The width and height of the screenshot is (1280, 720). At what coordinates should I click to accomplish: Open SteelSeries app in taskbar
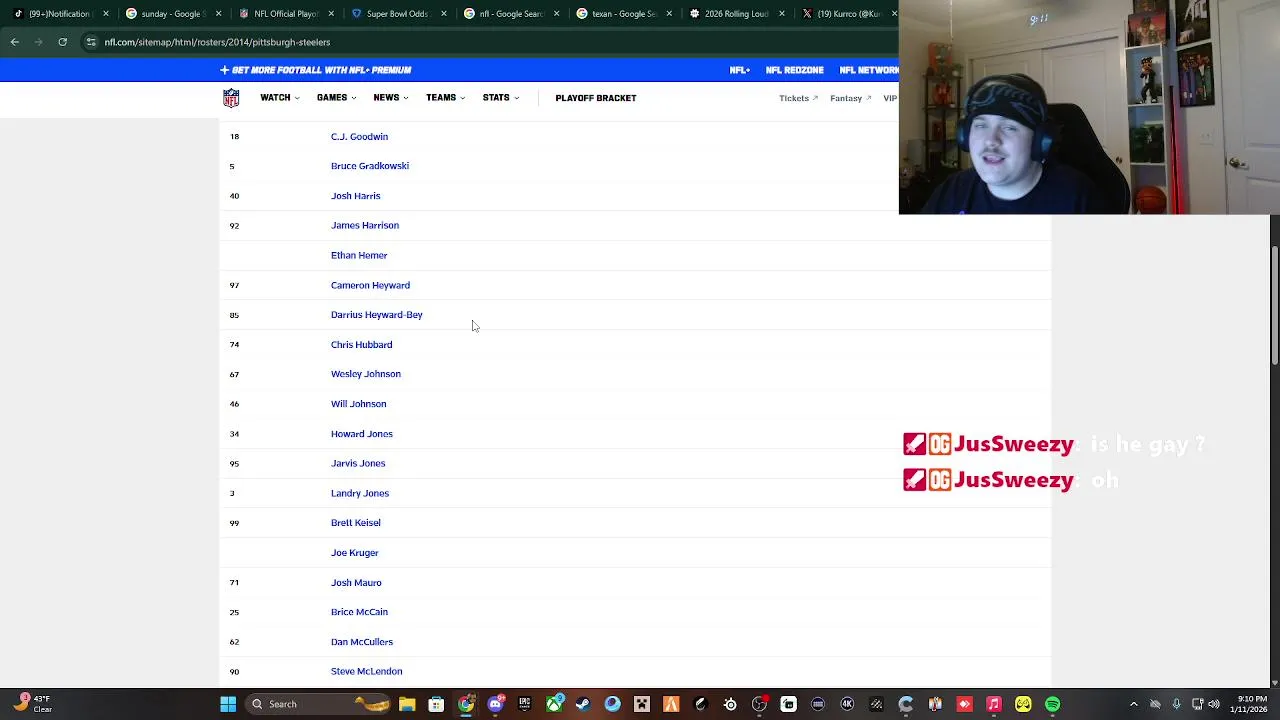coord(730,704)
